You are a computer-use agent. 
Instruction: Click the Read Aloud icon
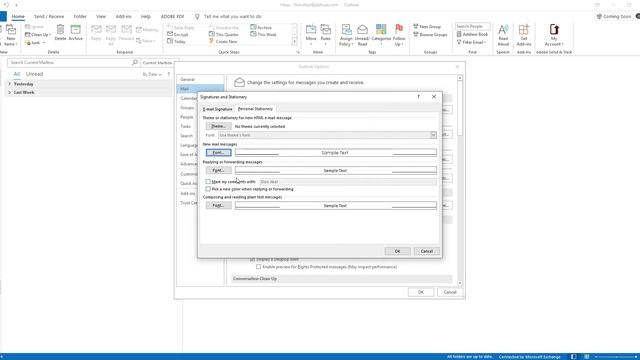pyautogui.click(x=503, y=30)
